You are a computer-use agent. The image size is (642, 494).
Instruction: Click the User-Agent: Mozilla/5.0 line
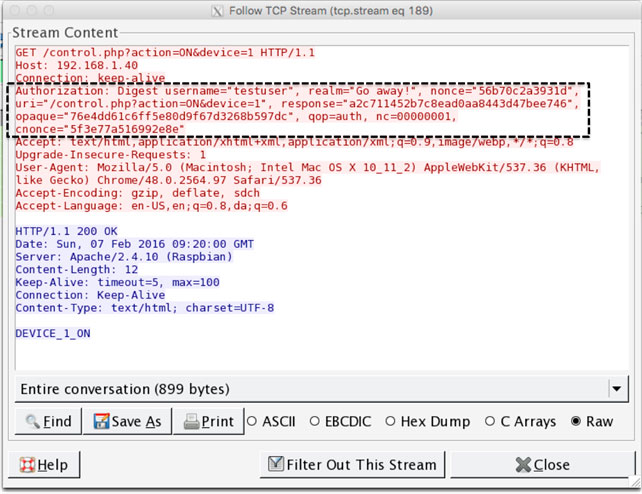307,167
